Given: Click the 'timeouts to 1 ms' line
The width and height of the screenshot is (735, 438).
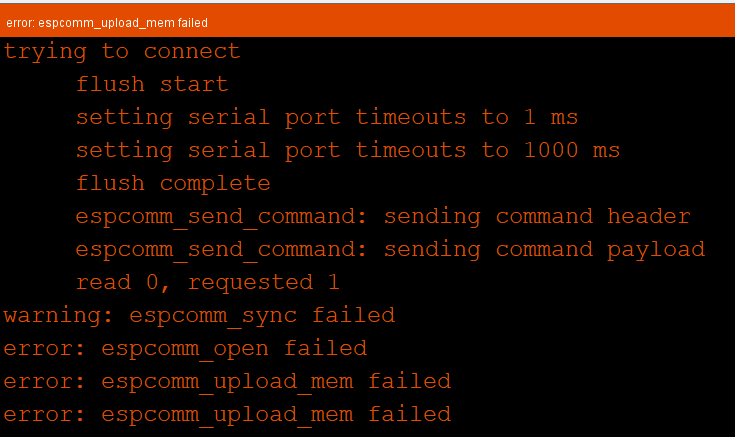Looking at the screenshot, I should coord(327,117).
